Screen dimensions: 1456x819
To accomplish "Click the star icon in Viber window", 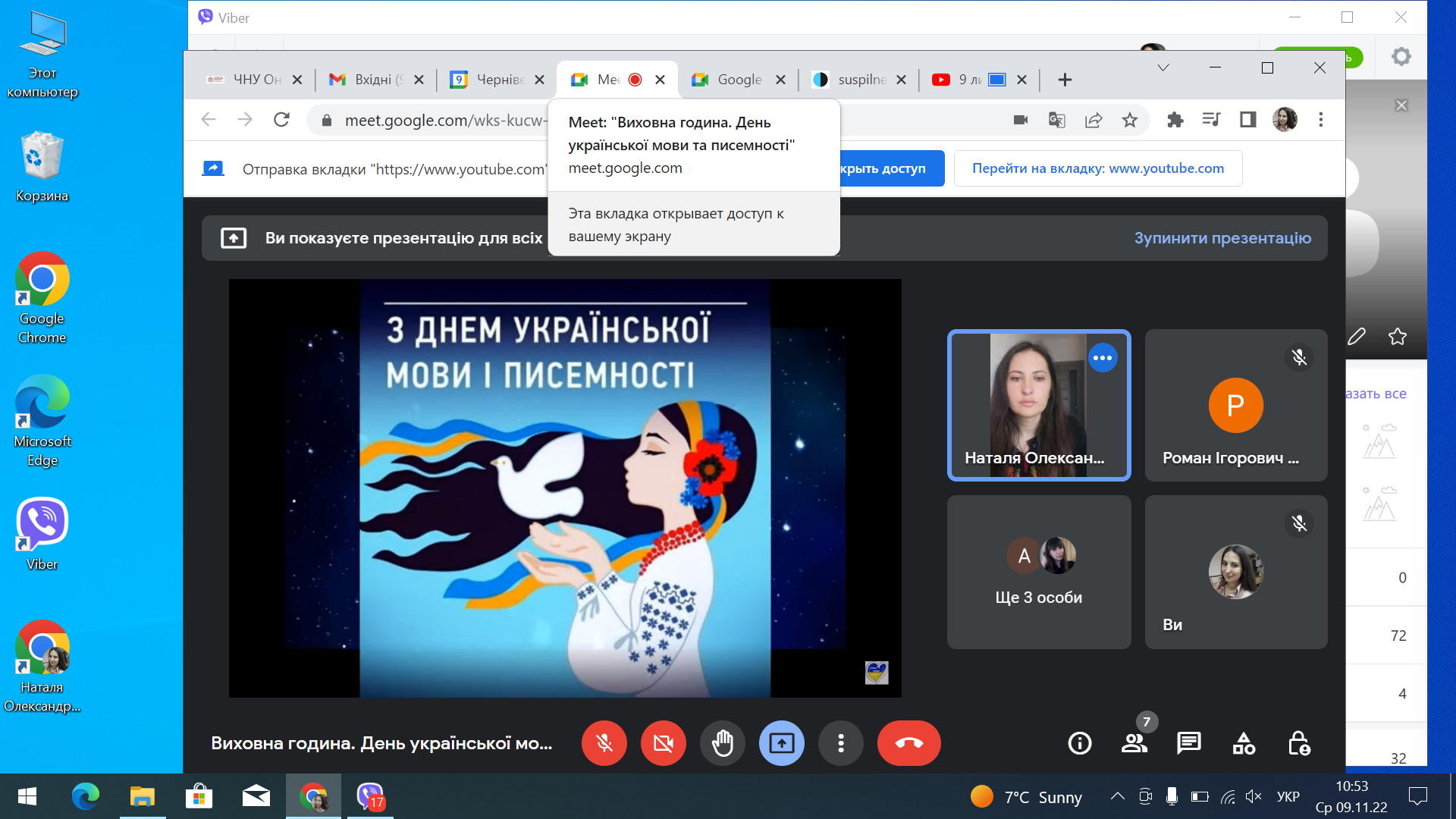I will pyautogui.click(x=1398, y=336).
